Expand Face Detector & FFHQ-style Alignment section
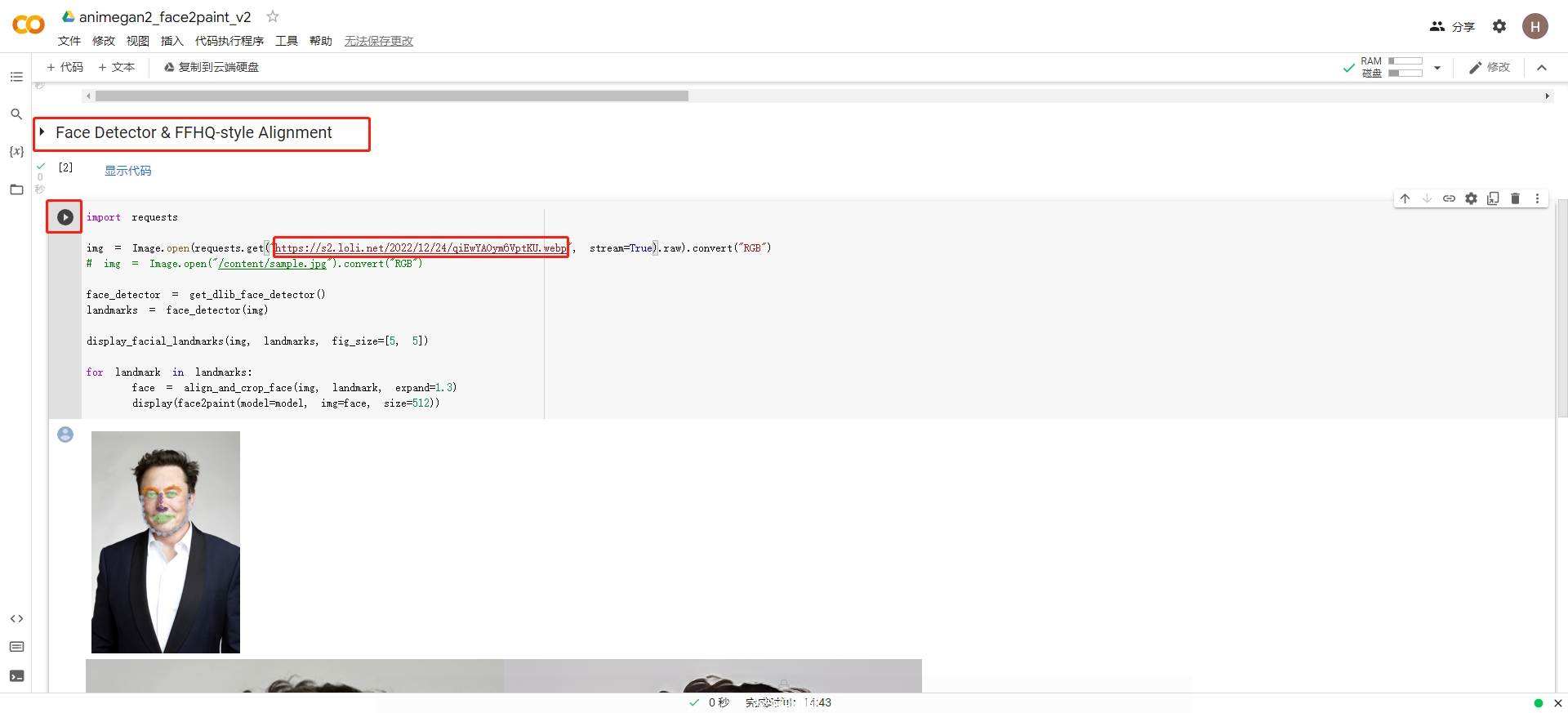Viewport: 1568px width, 713px height. pos(42,132)
